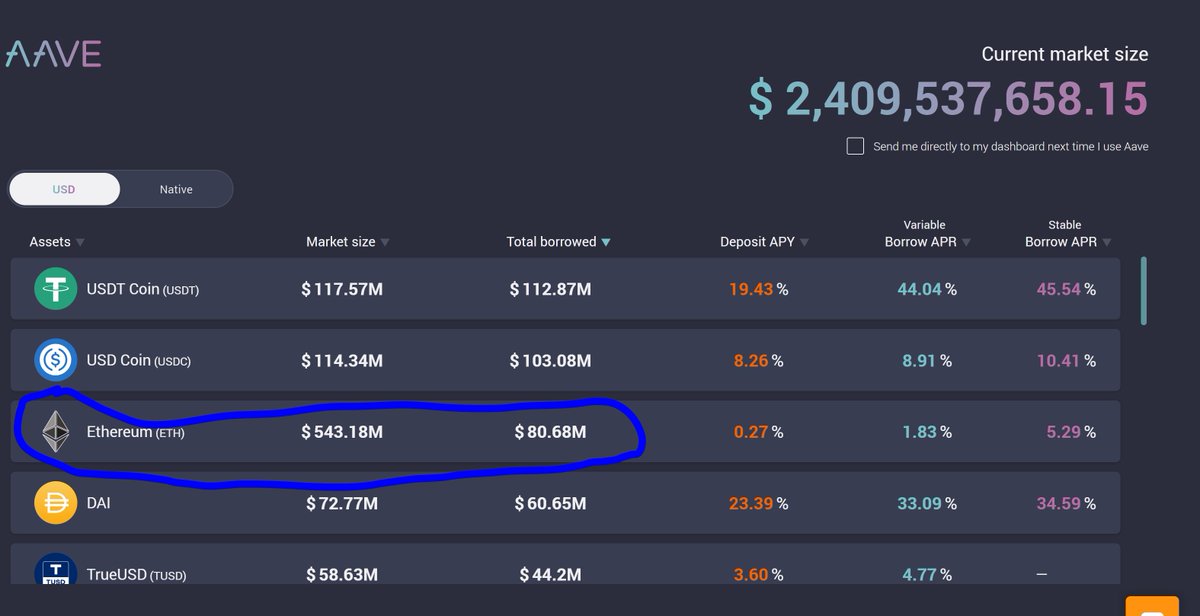Open the Aave logo on top left

click(54, 54)
